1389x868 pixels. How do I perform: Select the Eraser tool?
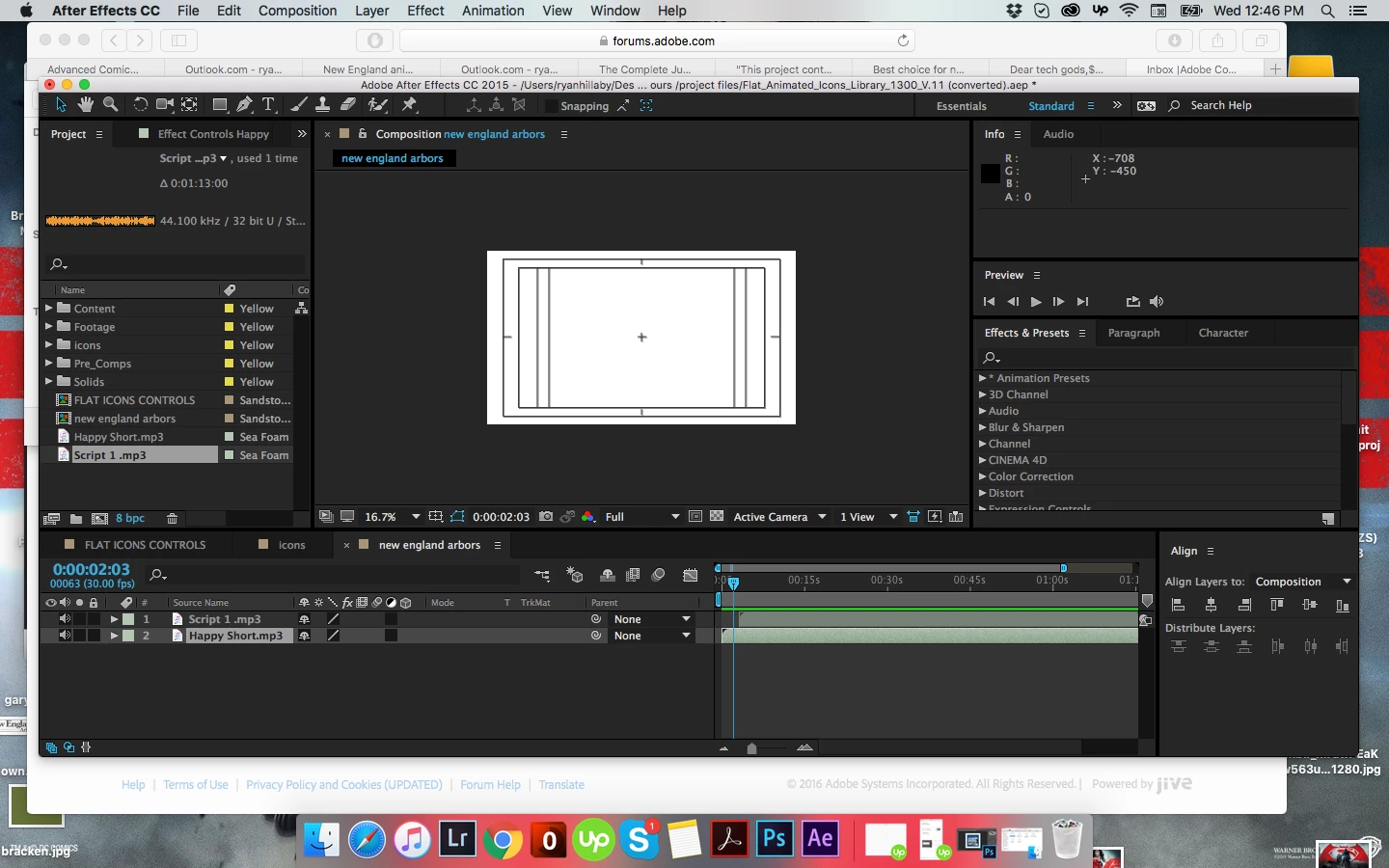point(348,104)
